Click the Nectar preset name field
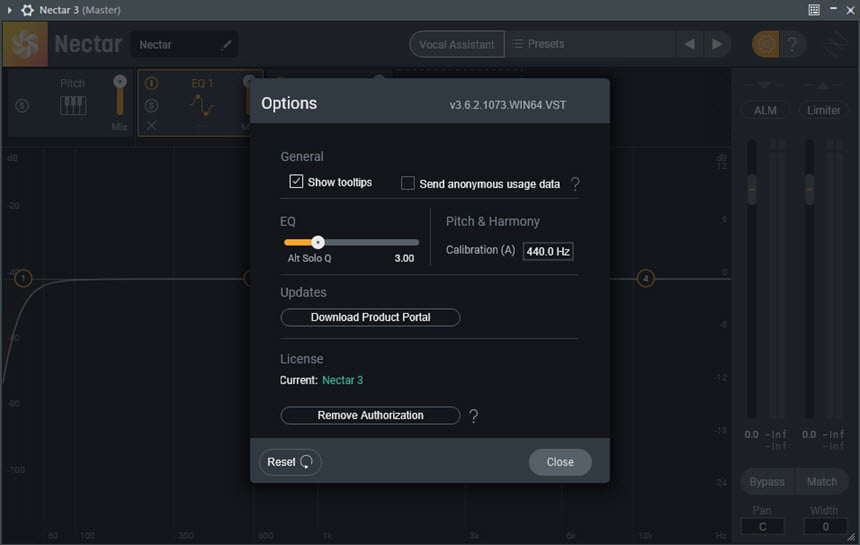Screen dimensions: 860x545 click(x=184, y=44)
